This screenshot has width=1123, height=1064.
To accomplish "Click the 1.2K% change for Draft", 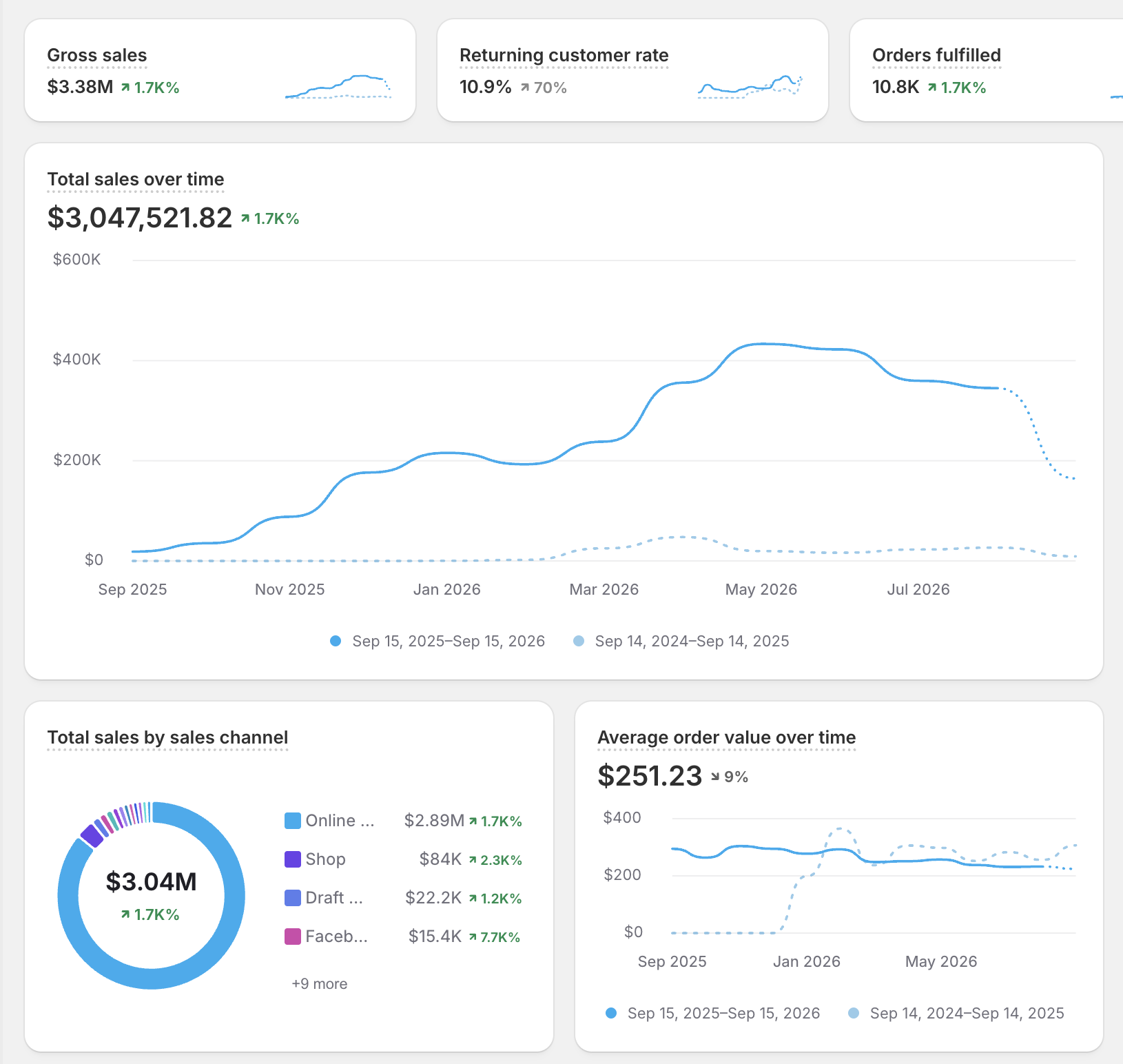I will pos(501,899).
